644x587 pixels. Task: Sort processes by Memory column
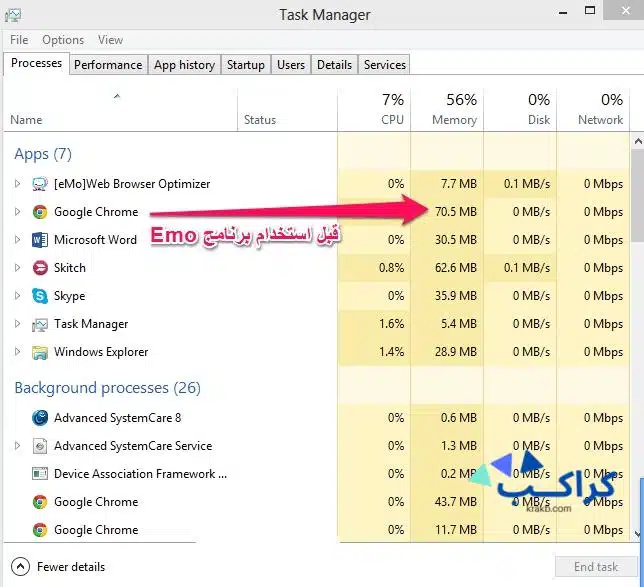pyautogui.click(x=447, y=110)
